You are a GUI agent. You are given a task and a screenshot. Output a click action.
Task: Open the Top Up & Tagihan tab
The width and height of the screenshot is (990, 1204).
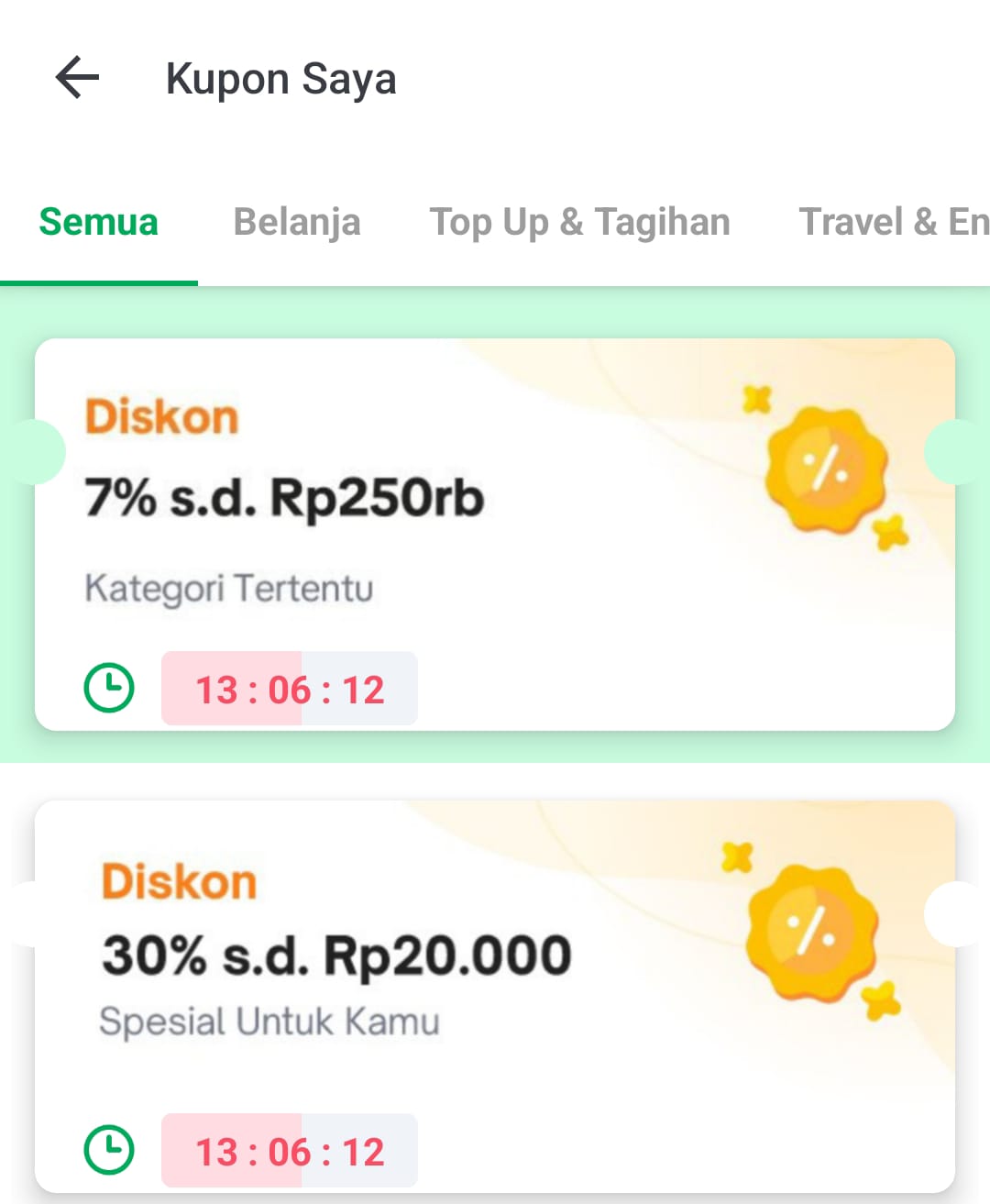[579, 222]
